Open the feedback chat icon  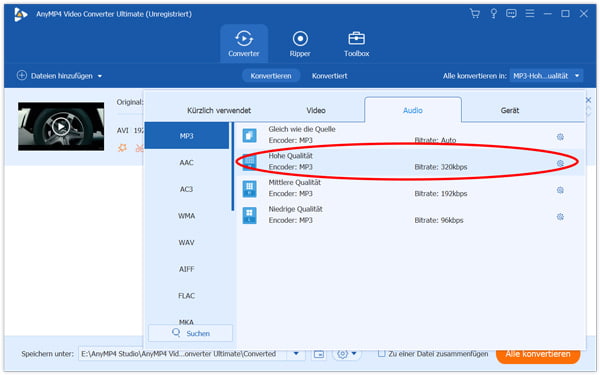pyautogui.click(x=511, y=14)
